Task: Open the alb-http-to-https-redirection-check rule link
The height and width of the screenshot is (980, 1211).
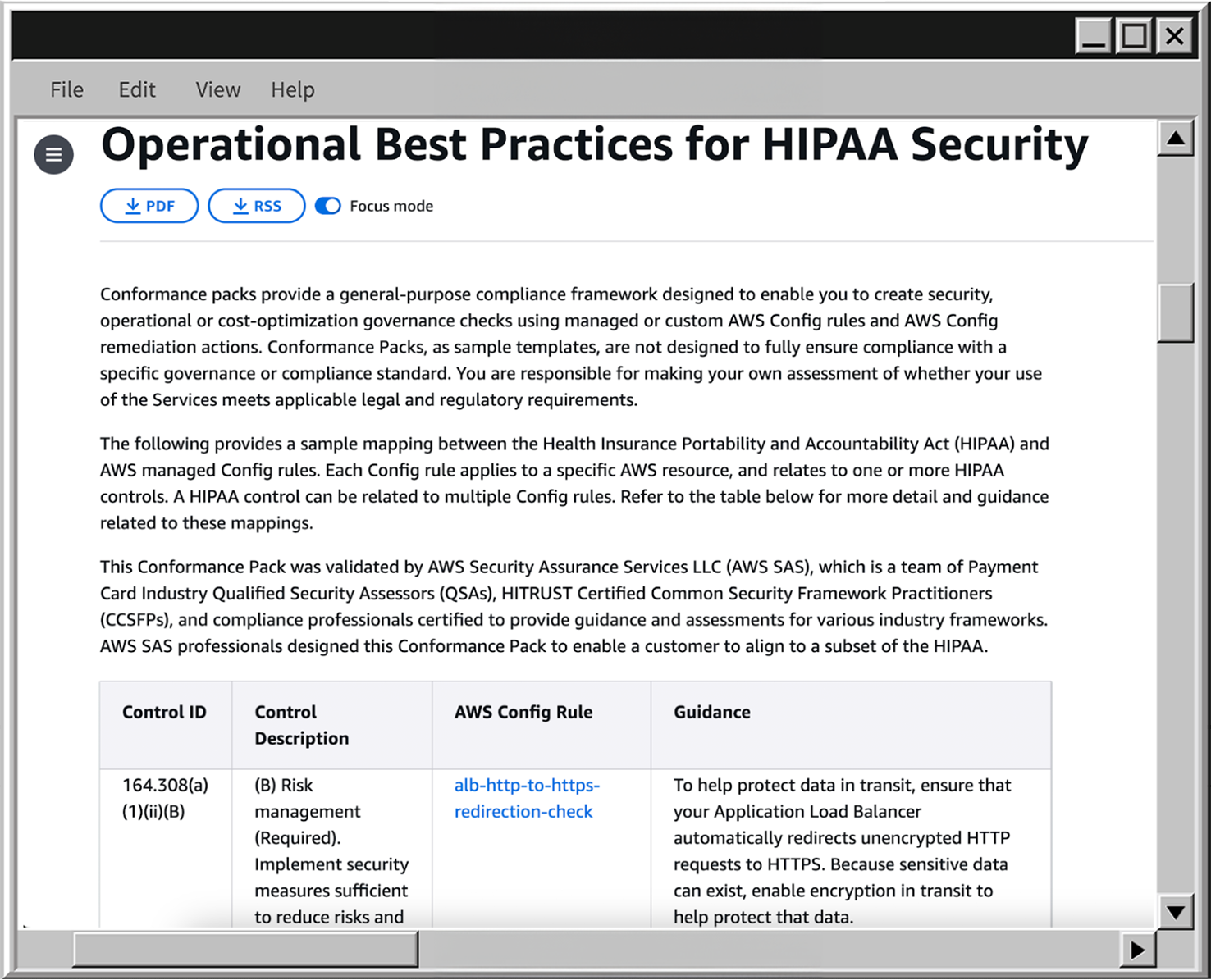Action: click(x=528, y=798)
